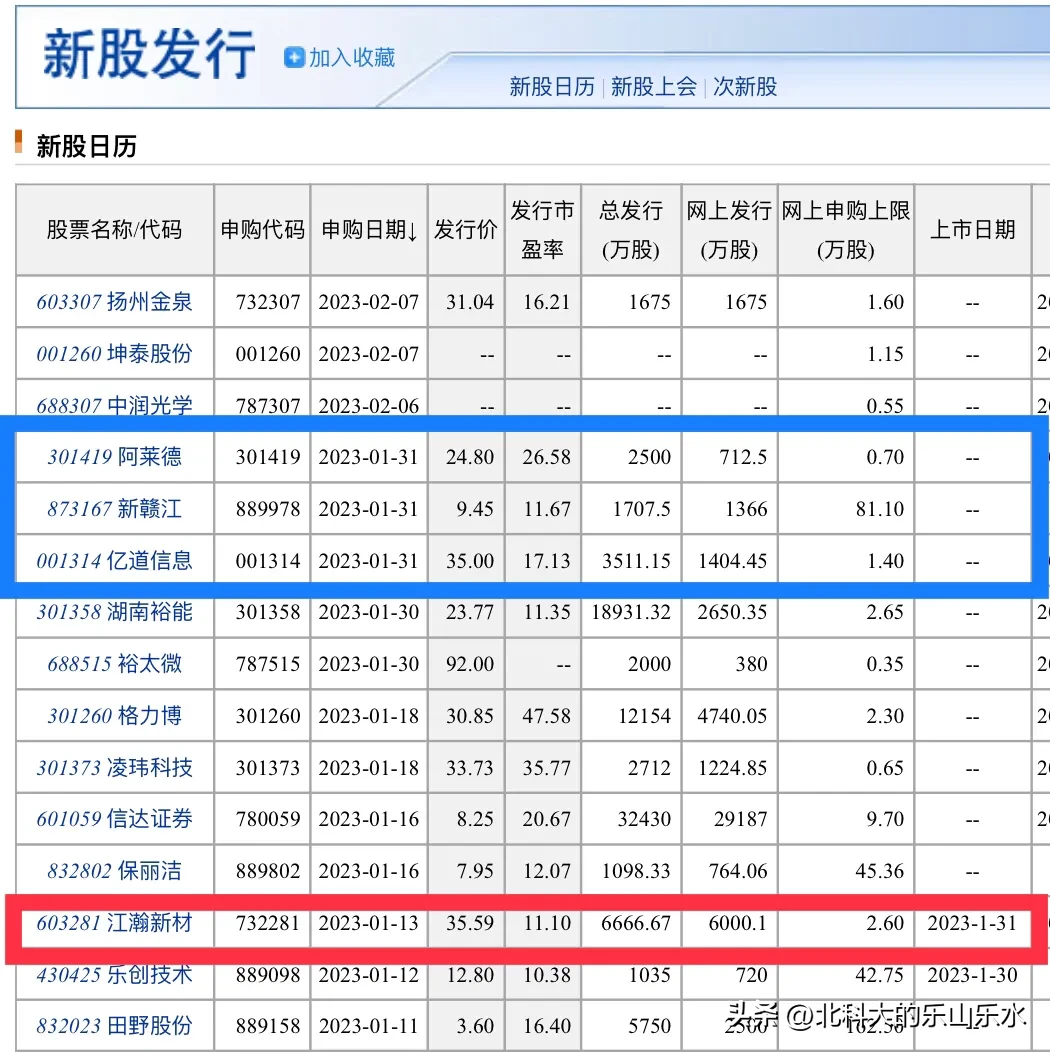Open the 601059 信达证券 stock link
The height and width of the screenshot is (1052, 1050).
pos(115,819)
